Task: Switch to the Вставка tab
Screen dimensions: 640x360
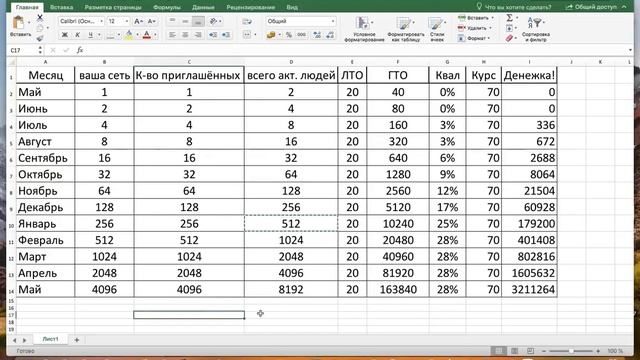Action: pos(62,7)
